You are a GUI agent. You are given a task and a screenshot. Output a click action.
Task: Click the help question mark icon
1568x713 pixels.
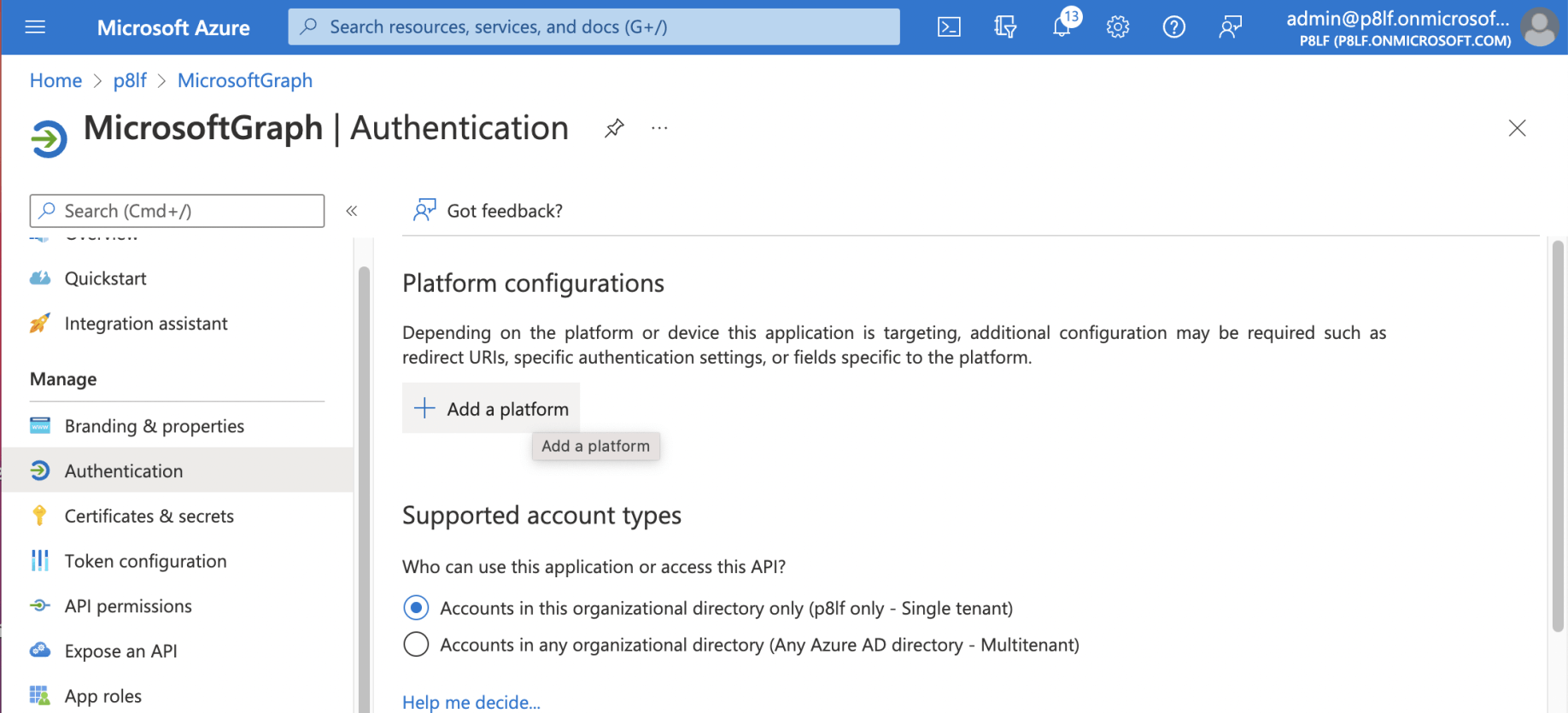[1173, 27]
